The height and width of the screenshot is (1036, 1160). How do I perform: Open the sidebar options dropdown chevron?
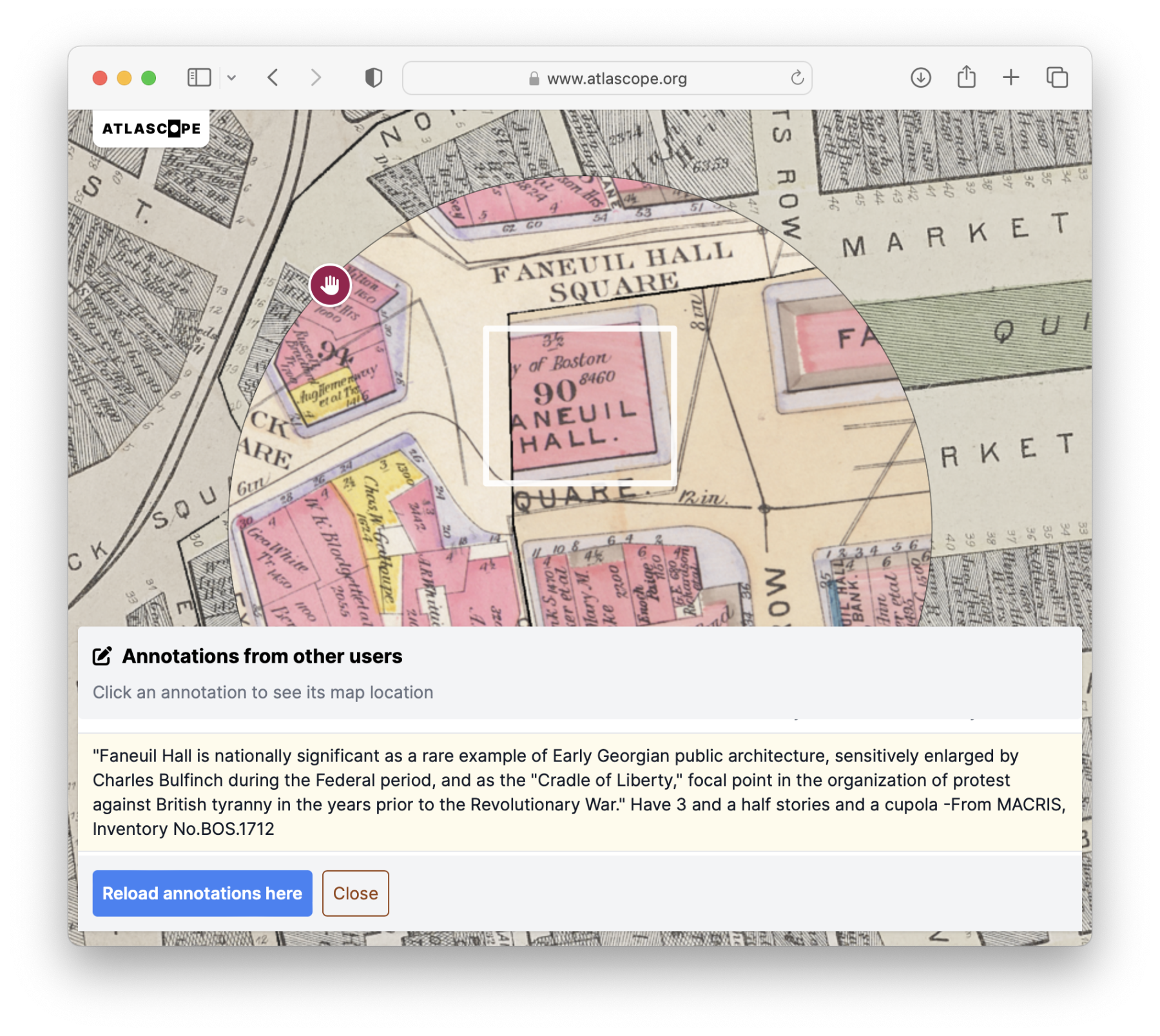pos(231,78)
